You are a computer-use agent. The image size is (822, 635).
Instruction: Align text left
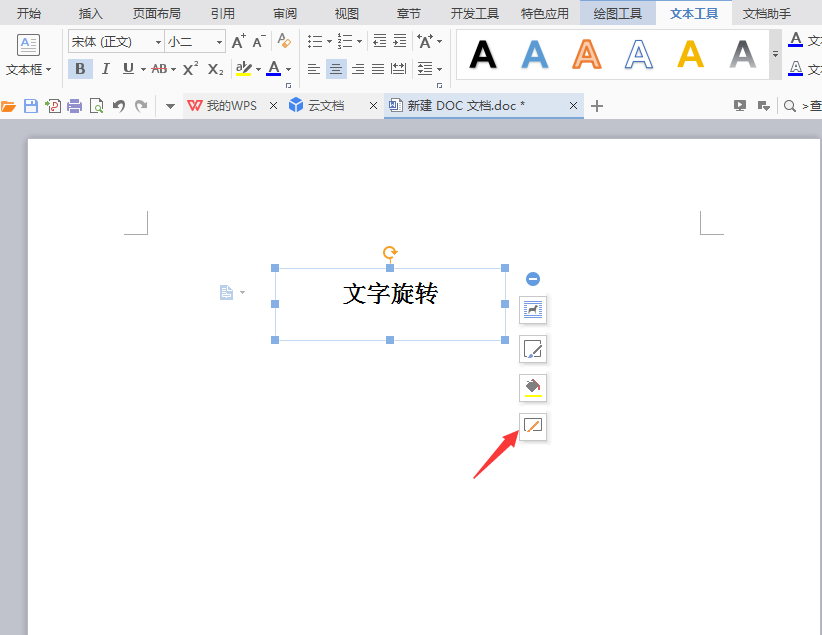click(x=313, y=69)
